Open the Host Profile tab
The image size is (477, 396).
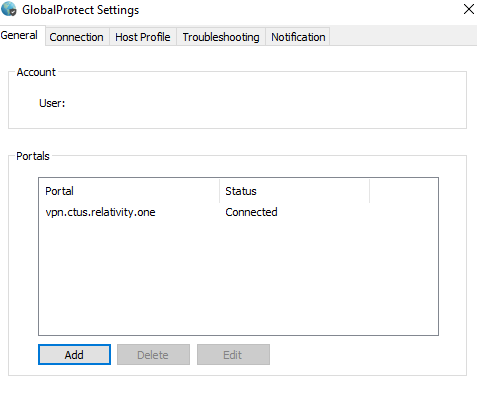pos(143,37)
